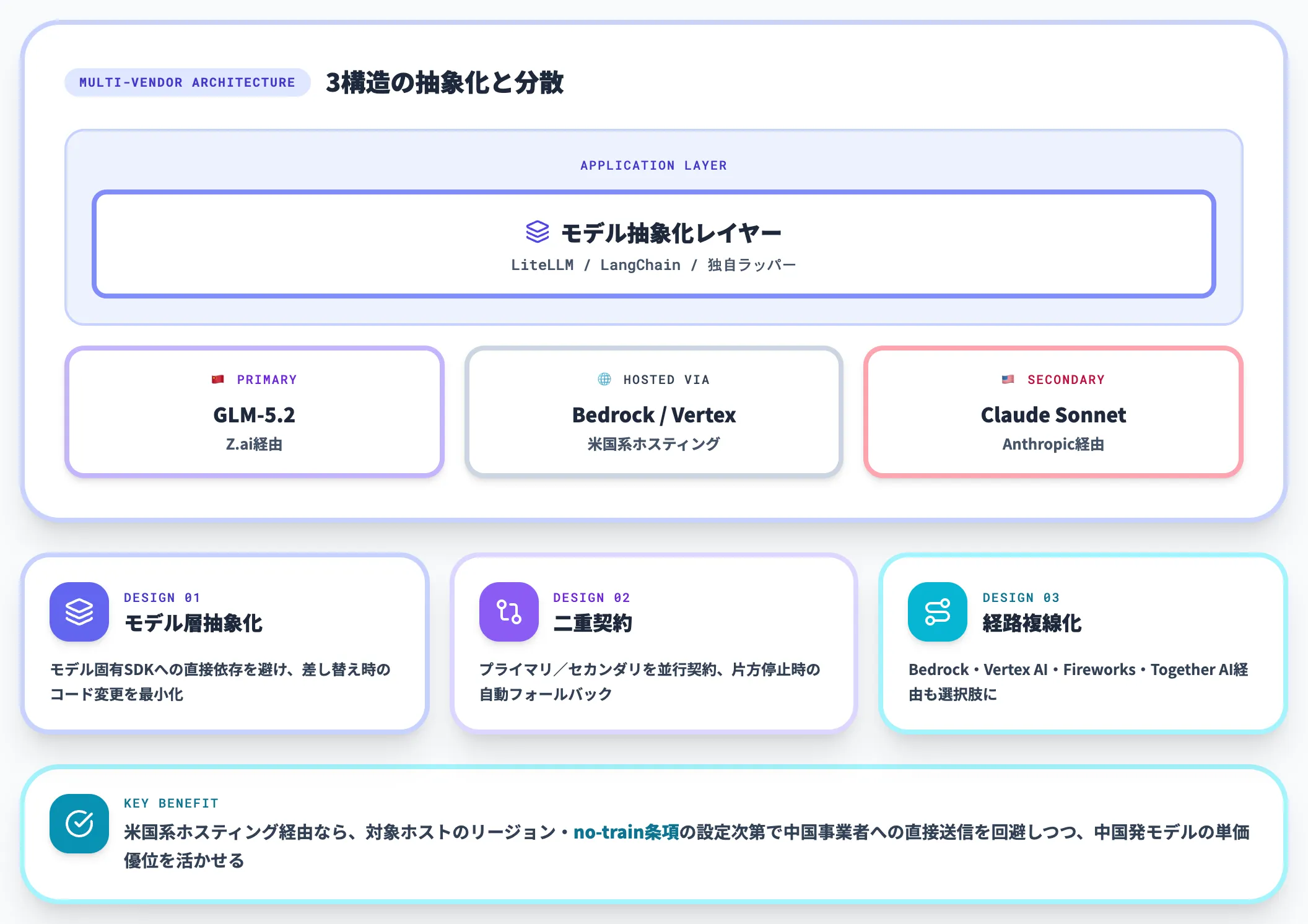Viewport: 1308px width, 924px height.
Task: Click the heading 3構造の抽象化と分散
Action: 445,82
